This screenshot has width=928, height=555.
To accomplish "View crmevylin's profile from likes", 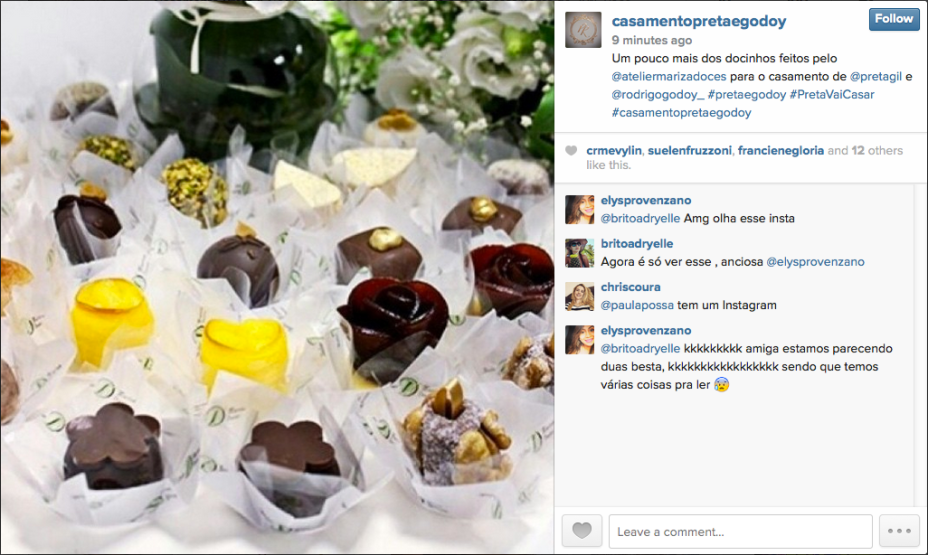I will coord(614,150).
